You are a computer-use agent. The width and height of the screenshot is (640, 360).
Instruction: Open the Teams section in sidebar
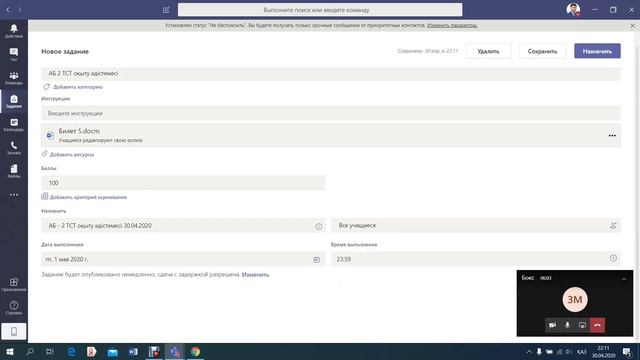click(x=13, y=78)
